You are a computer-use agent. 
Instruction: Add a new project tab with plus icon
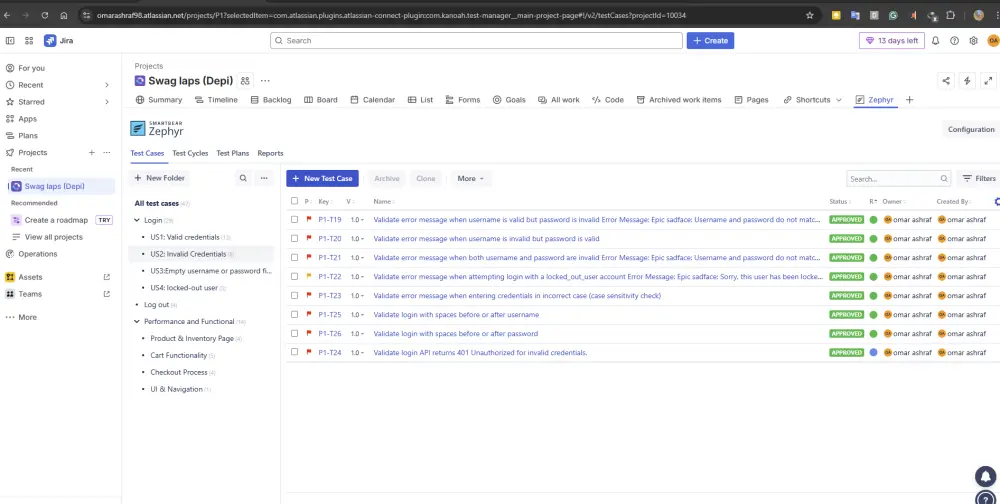click(909, 100)
